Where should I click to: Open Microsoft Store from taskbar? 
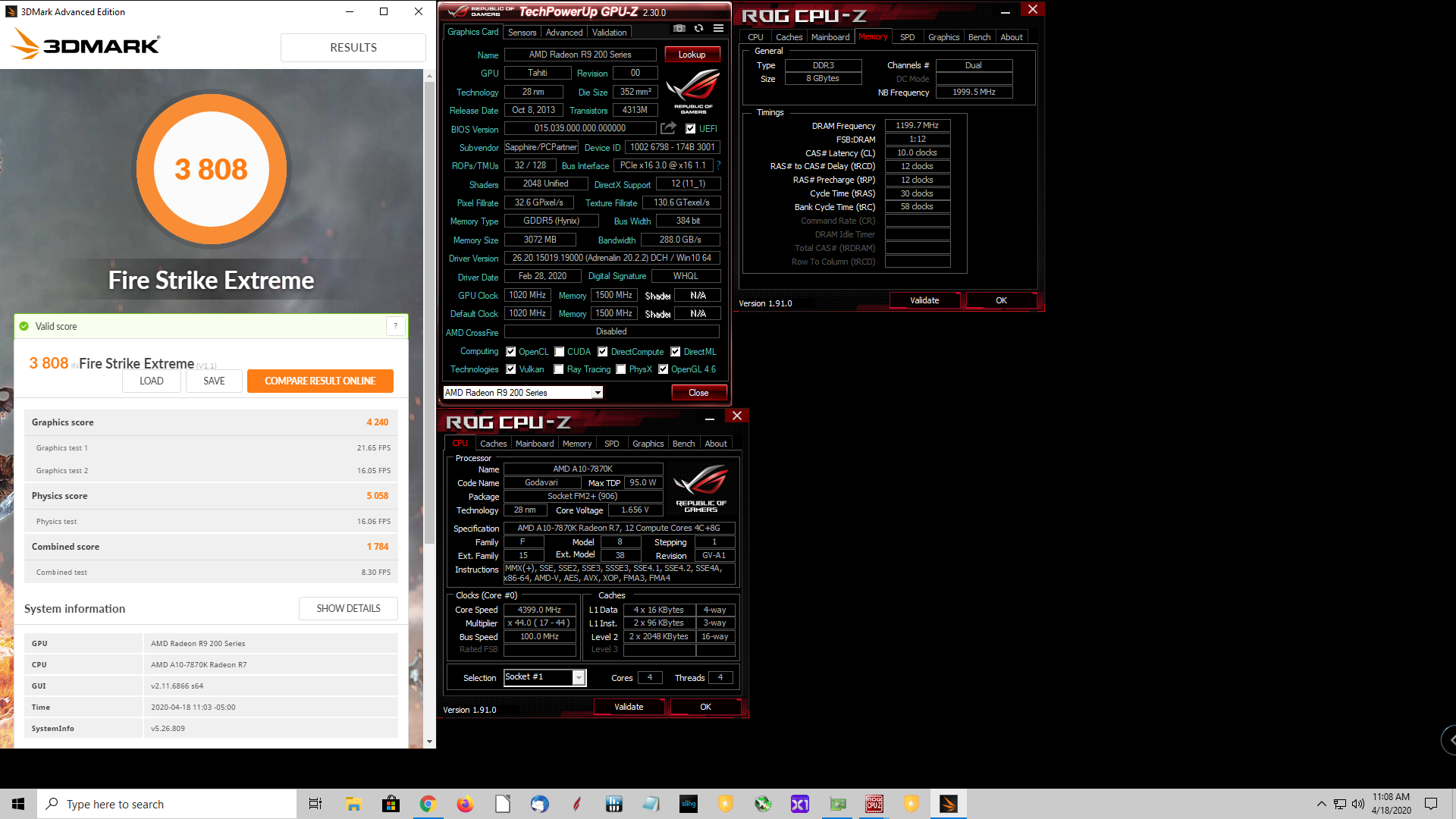tap(391, 804)
